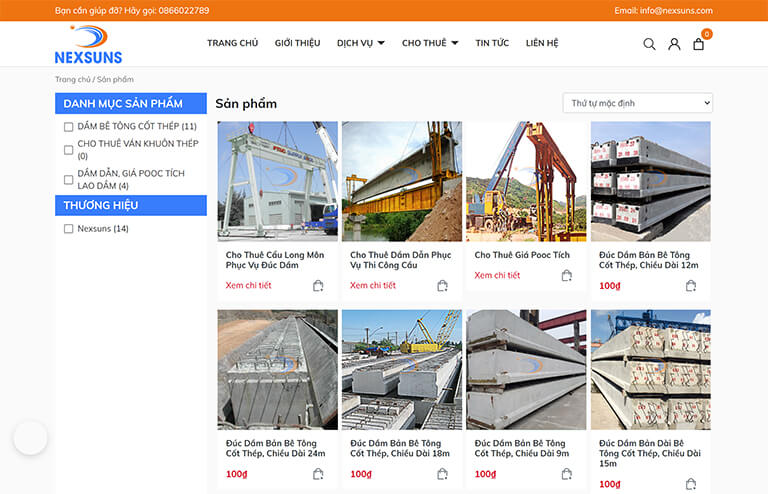Open the Cho Thuê menu label

(424, 43)
